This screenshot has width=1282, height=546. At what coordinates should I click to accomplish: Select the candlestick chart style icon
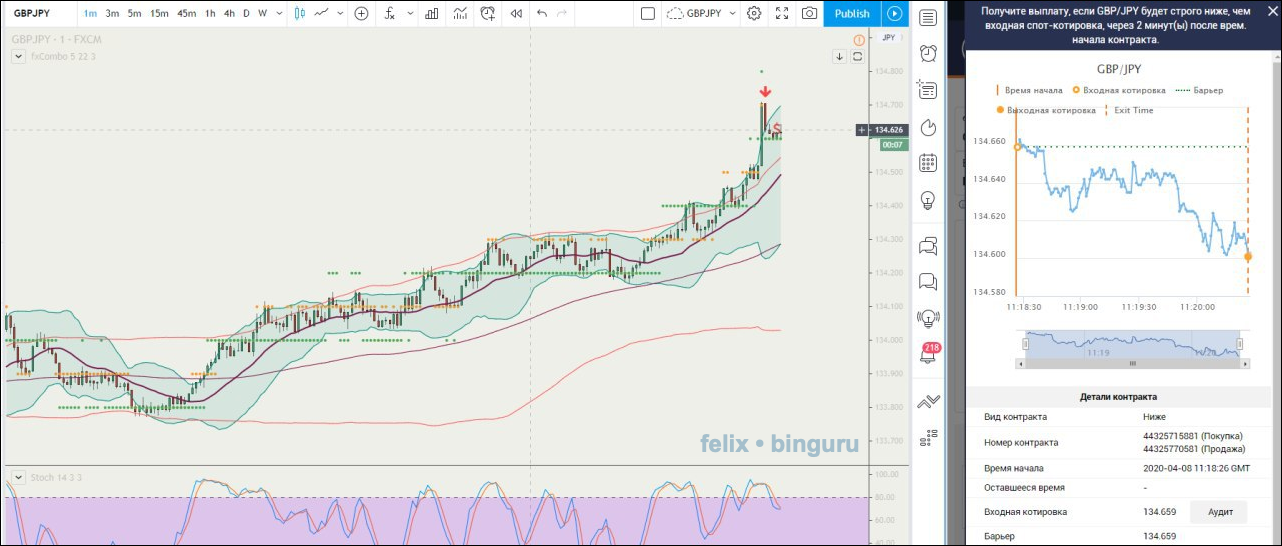pyautogui.click(x=298, y=14)
